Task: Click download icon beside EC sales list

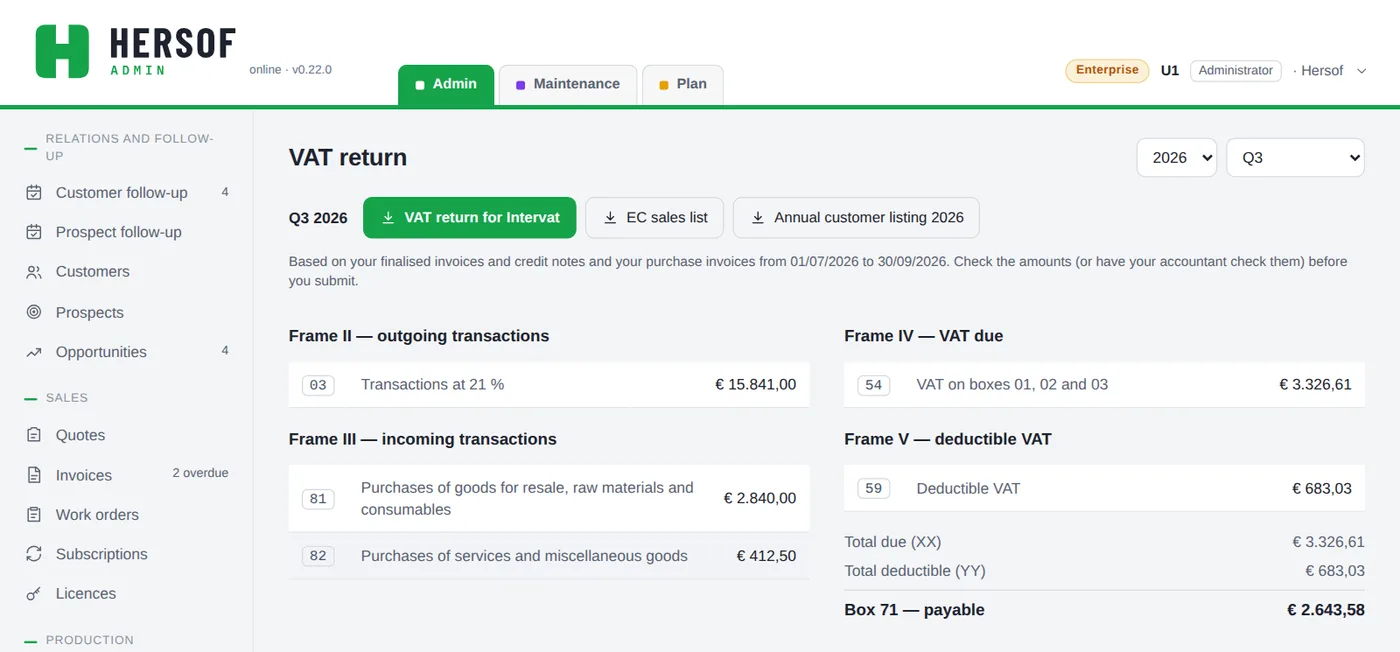Action: click(610, 218)
